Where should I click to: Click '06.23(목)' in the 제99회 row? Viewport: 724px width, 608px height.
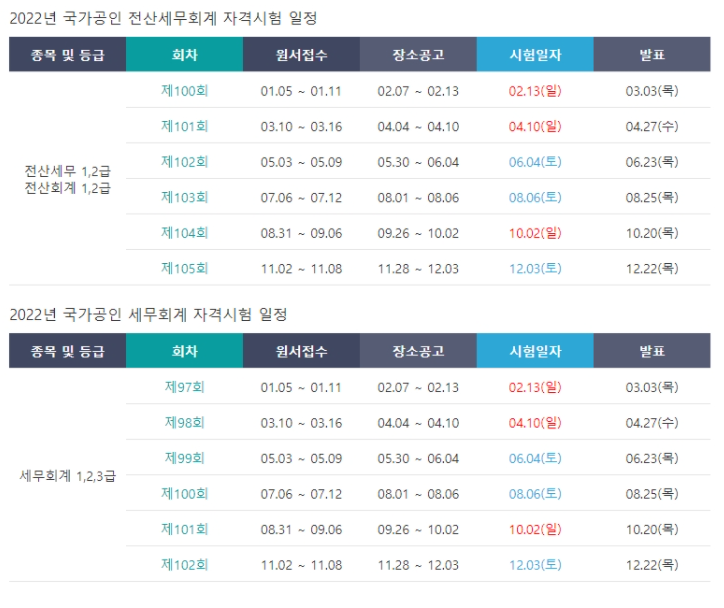point(652,458)
